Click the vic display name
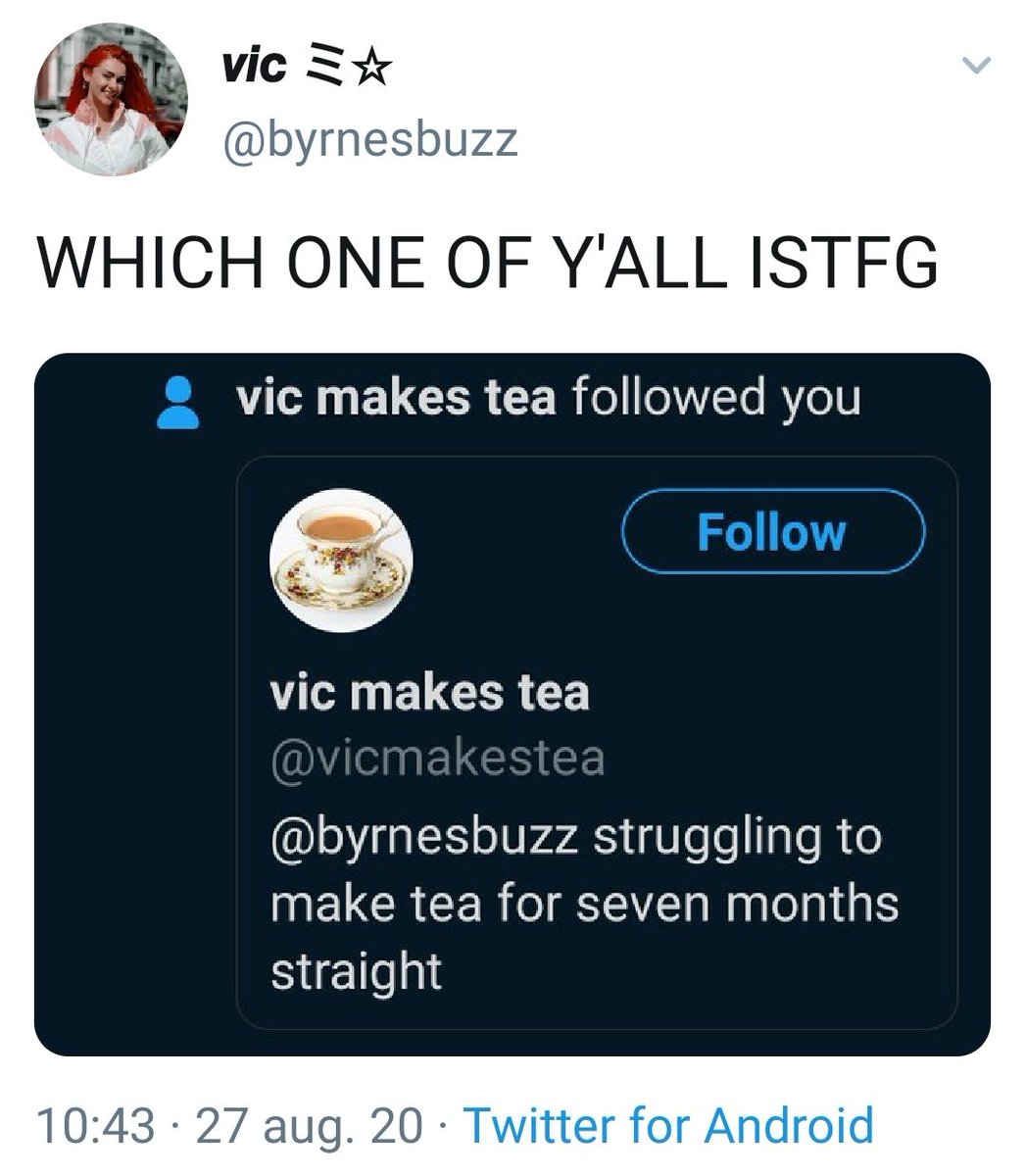Screen dimensions: 1025x1176 [x=254, y=66]
